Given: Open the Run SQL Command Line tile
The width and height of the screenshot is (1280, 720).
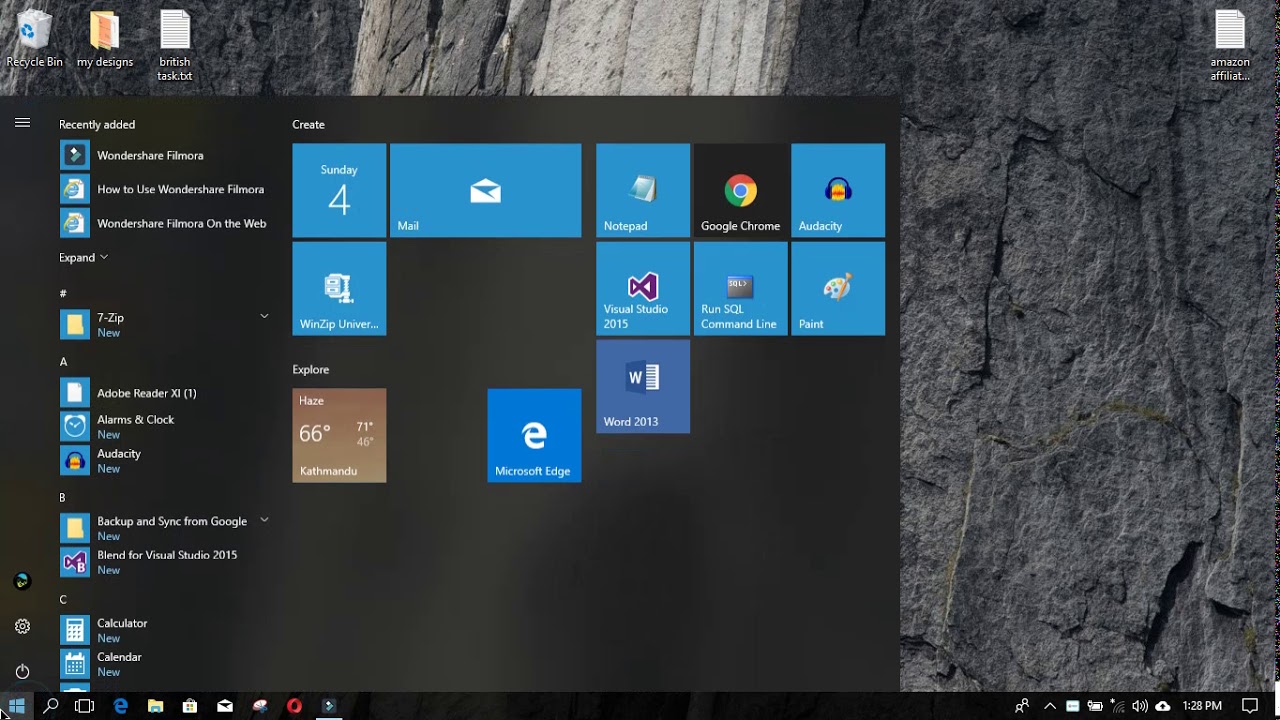Looking at the screenshot, I should coord(740,288).
